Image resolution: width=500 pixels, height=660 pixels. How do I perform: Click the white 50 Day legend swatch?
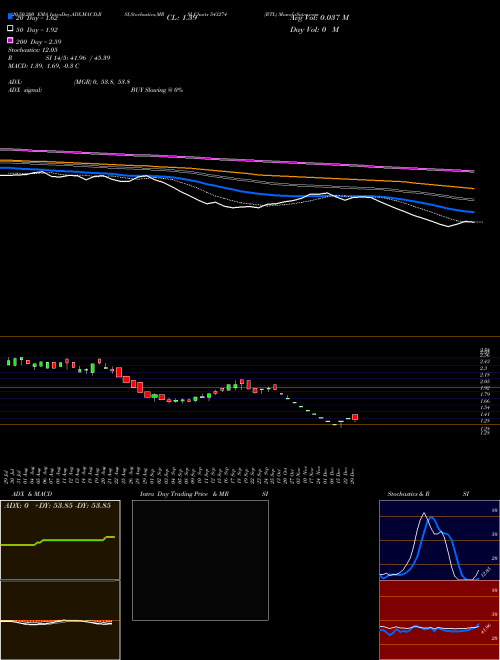[x=10, y=29]
